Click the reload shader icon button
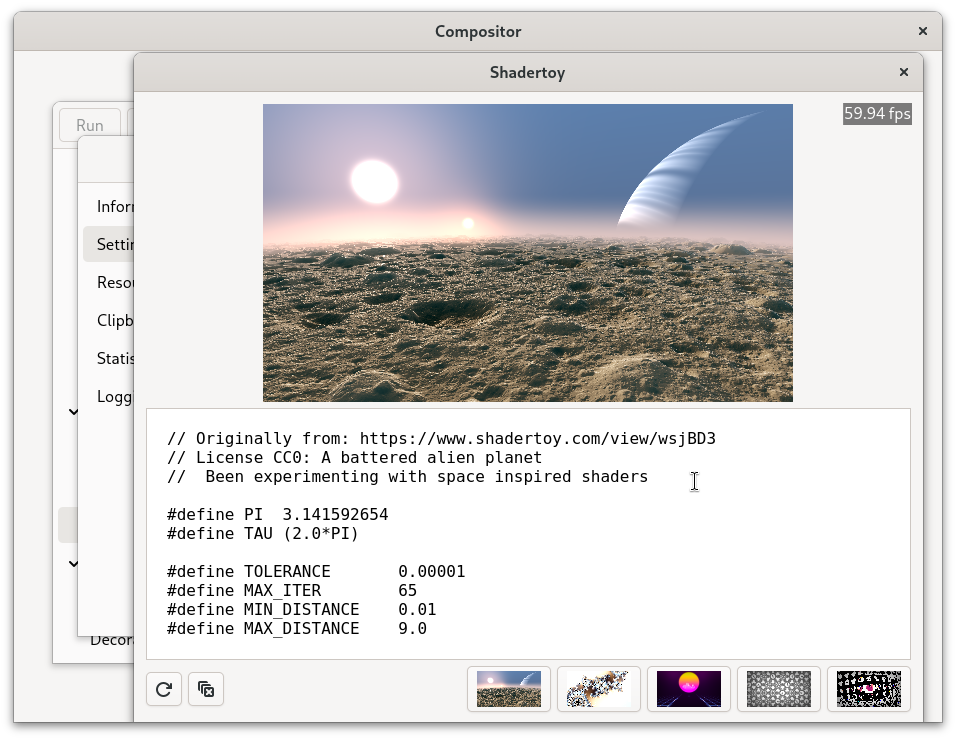 [164, 689]
